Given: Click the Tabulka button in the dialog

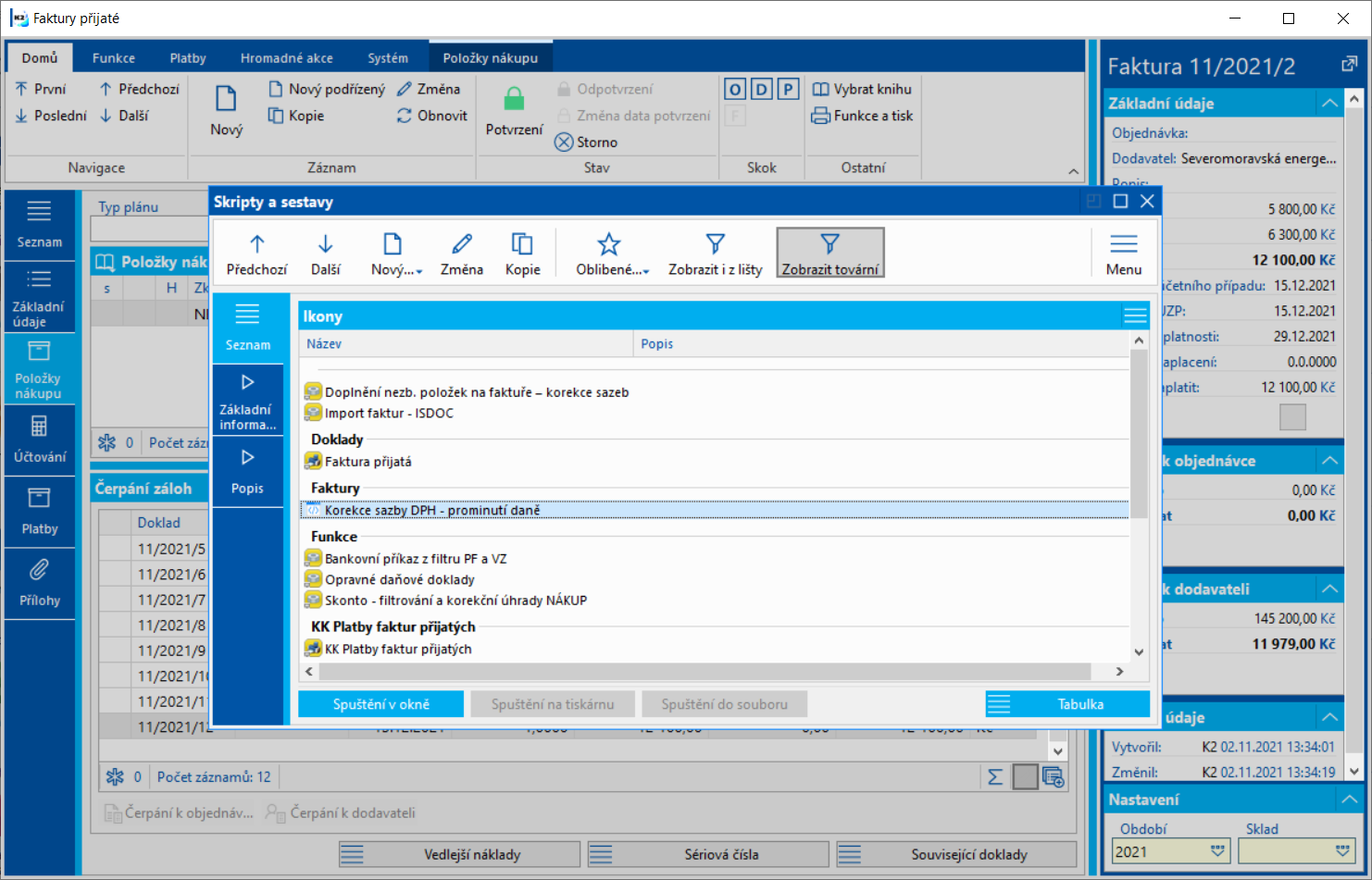Looking at the screenshot, I should (1067, 704).
